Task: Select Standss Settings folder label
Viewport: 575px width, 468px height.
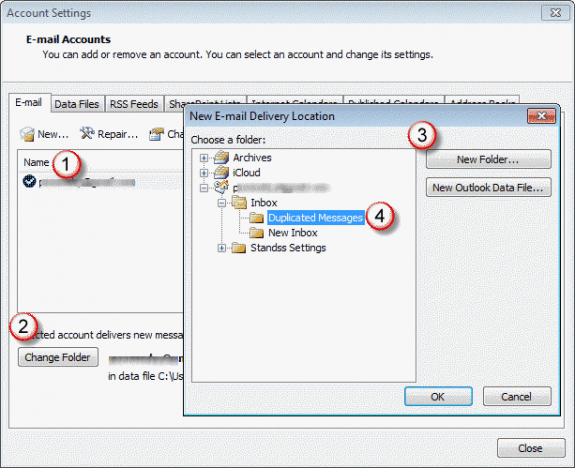Action: coord(288,248)
